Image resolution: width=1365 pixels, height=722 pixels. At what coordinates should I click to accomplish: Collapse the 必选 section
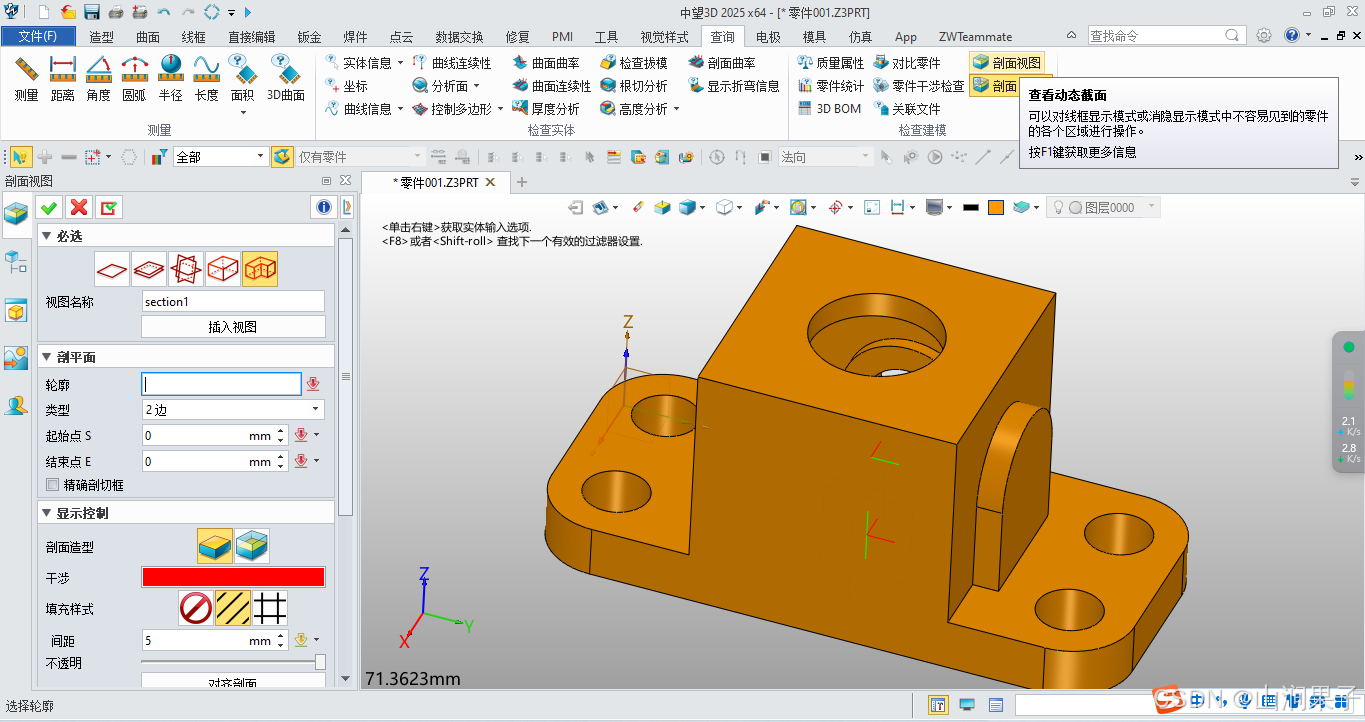tap(46, 236)
